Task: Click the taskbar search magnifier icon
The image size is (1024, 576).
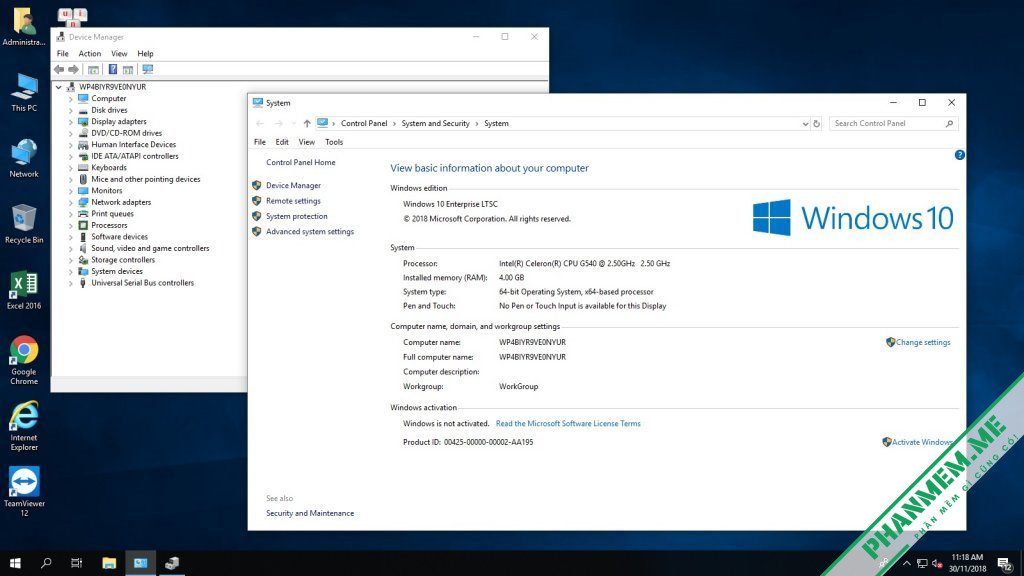Action: [x=46, y=563]
